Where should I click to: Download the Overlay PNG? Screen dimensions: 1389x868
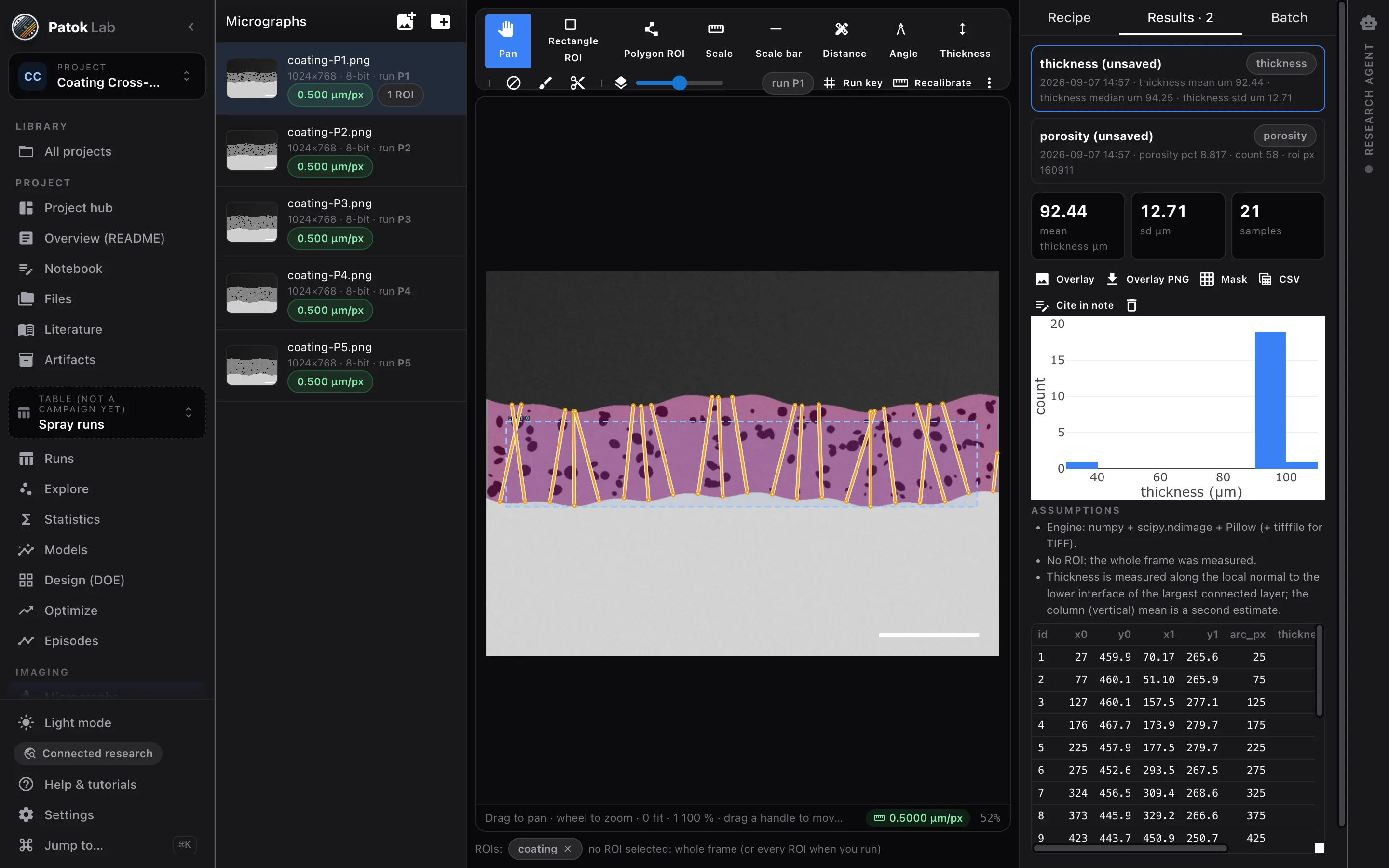click(1147, 279)
